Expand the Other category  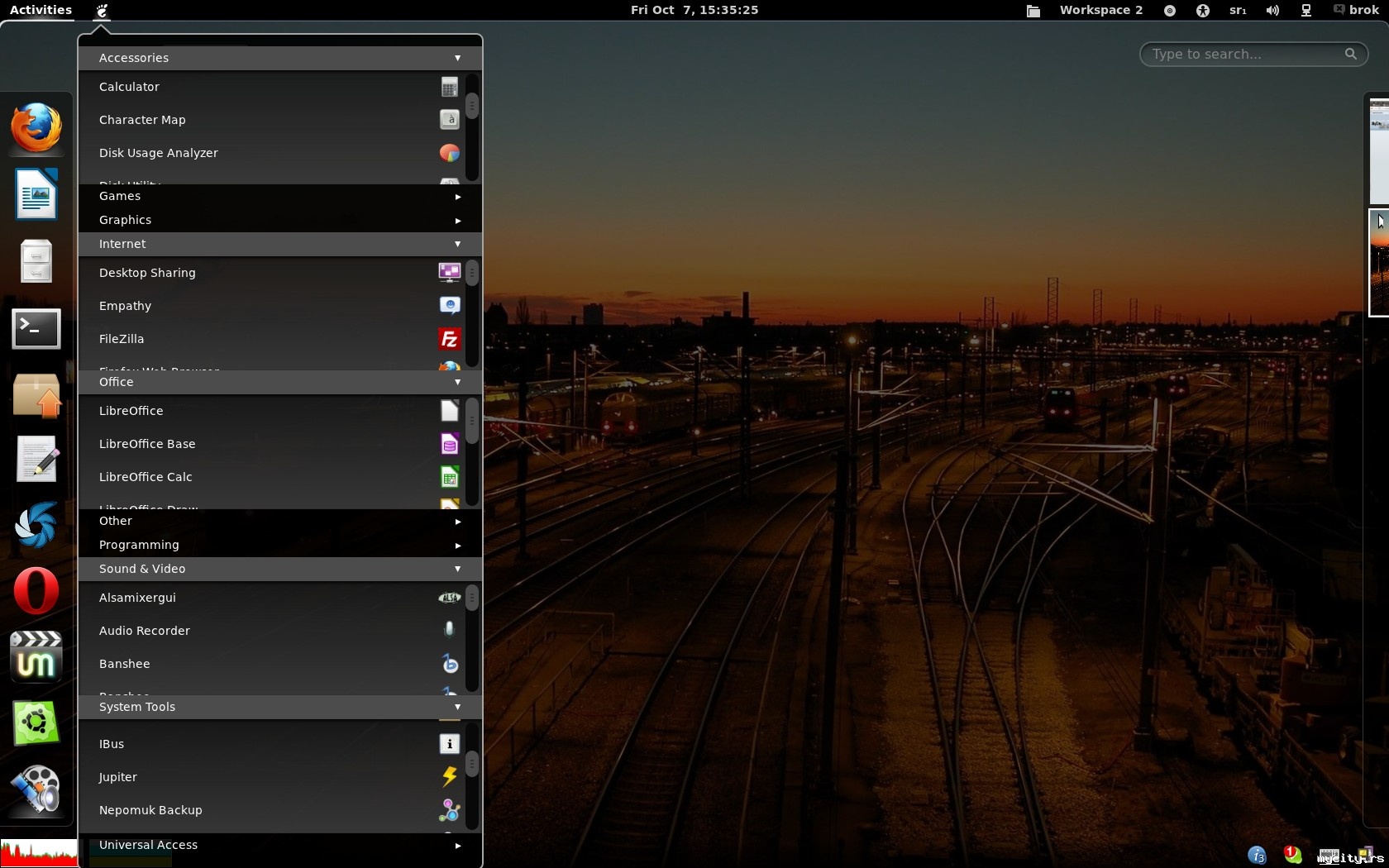(x=279, y=521)
